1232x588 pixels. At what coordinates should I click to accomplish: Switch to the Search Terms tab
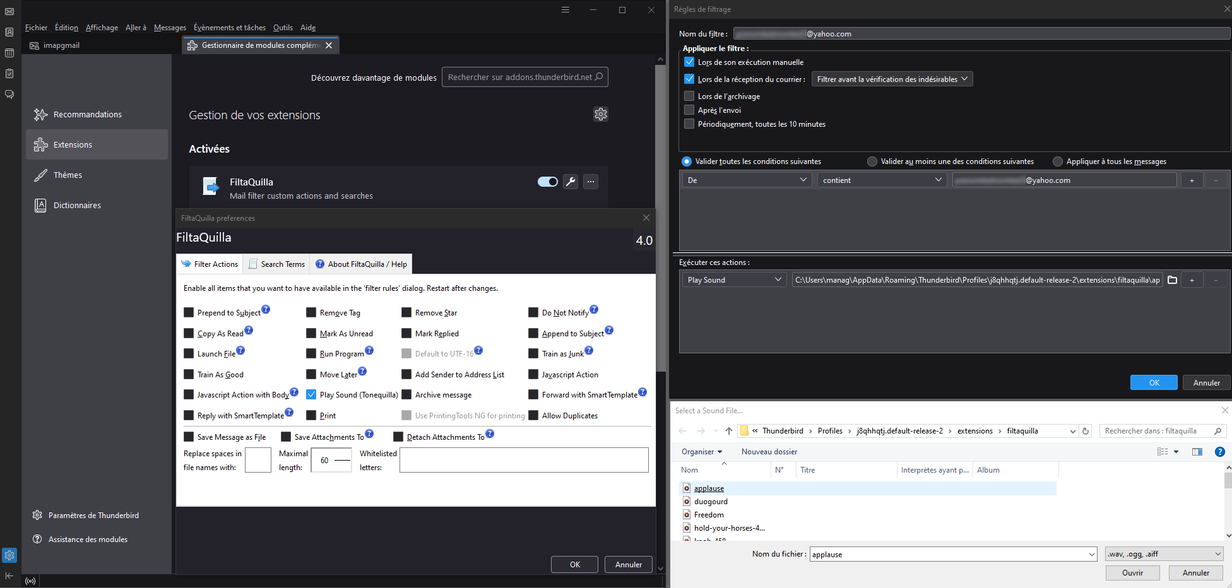click(276, 264)
